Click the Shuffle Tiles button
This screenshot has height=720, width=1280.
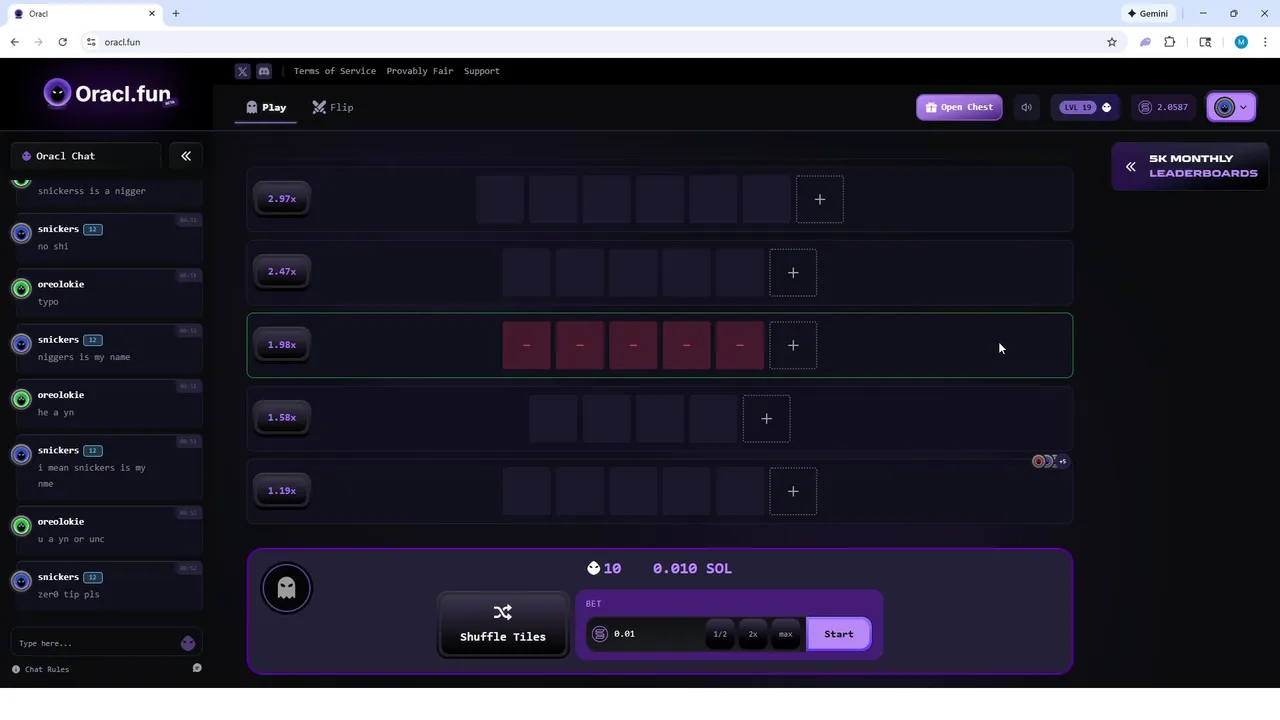[503, 625]
